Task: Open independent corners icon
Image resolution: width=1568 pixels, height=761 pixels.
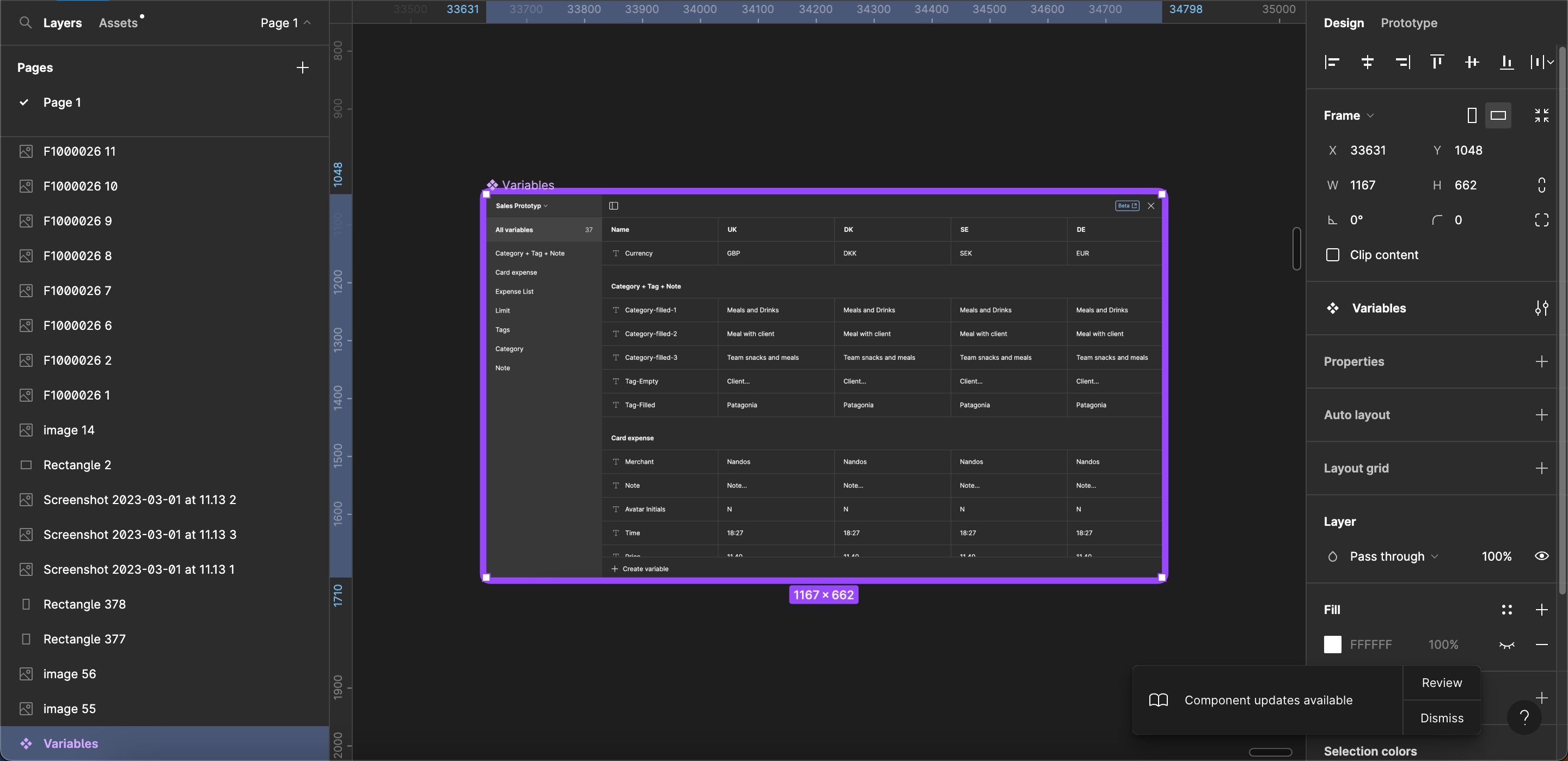Action: pos(1541,220)
